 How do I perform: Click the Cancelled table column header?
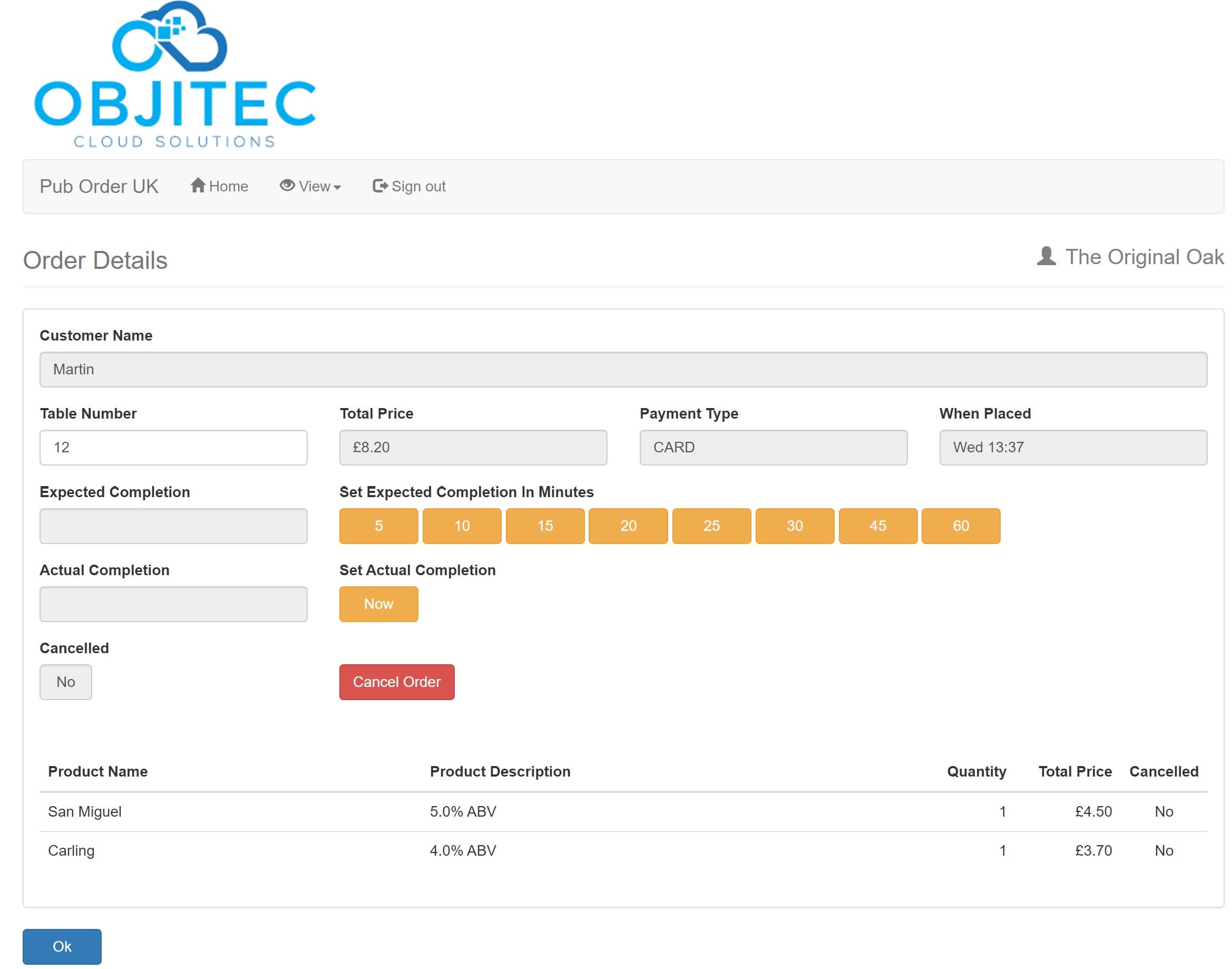point(1165,772)
